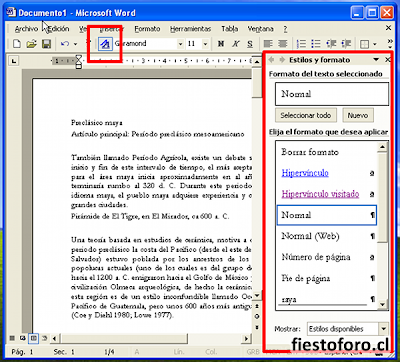Expand the font size 11 dropdown

205,44
